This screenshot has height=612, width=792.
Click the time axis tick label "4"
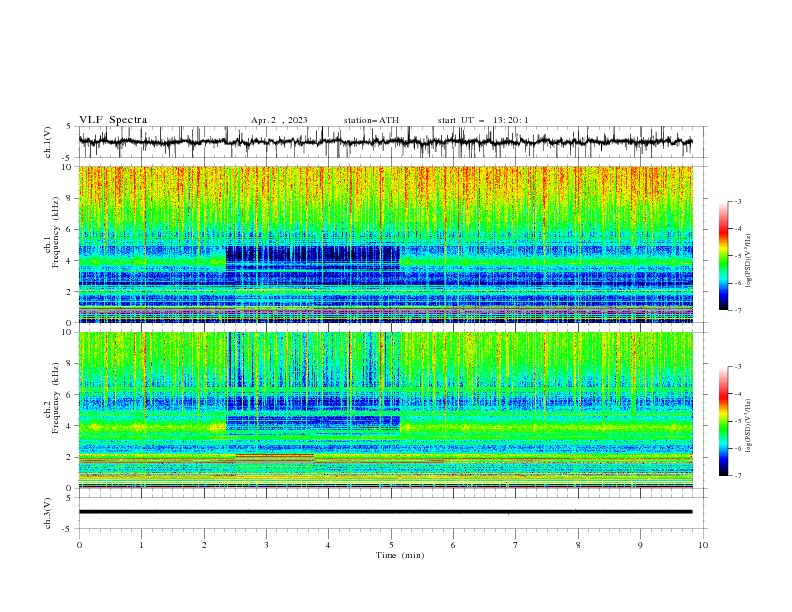click(328, 545)
